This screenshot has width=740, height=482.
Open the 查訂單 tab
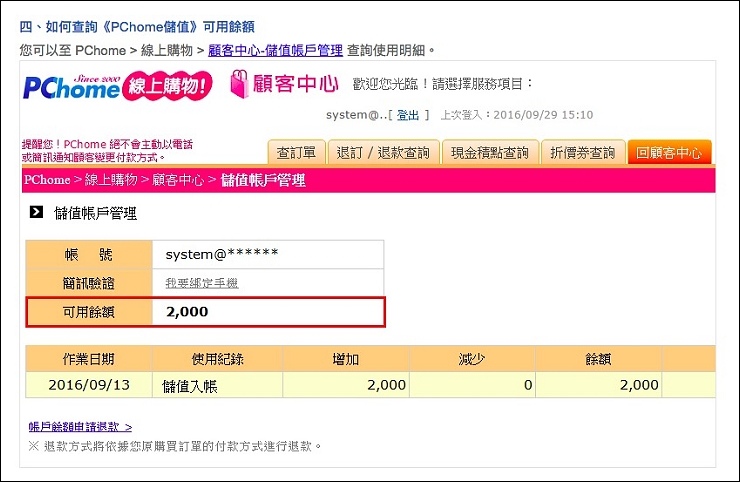(x=296, y=152)
